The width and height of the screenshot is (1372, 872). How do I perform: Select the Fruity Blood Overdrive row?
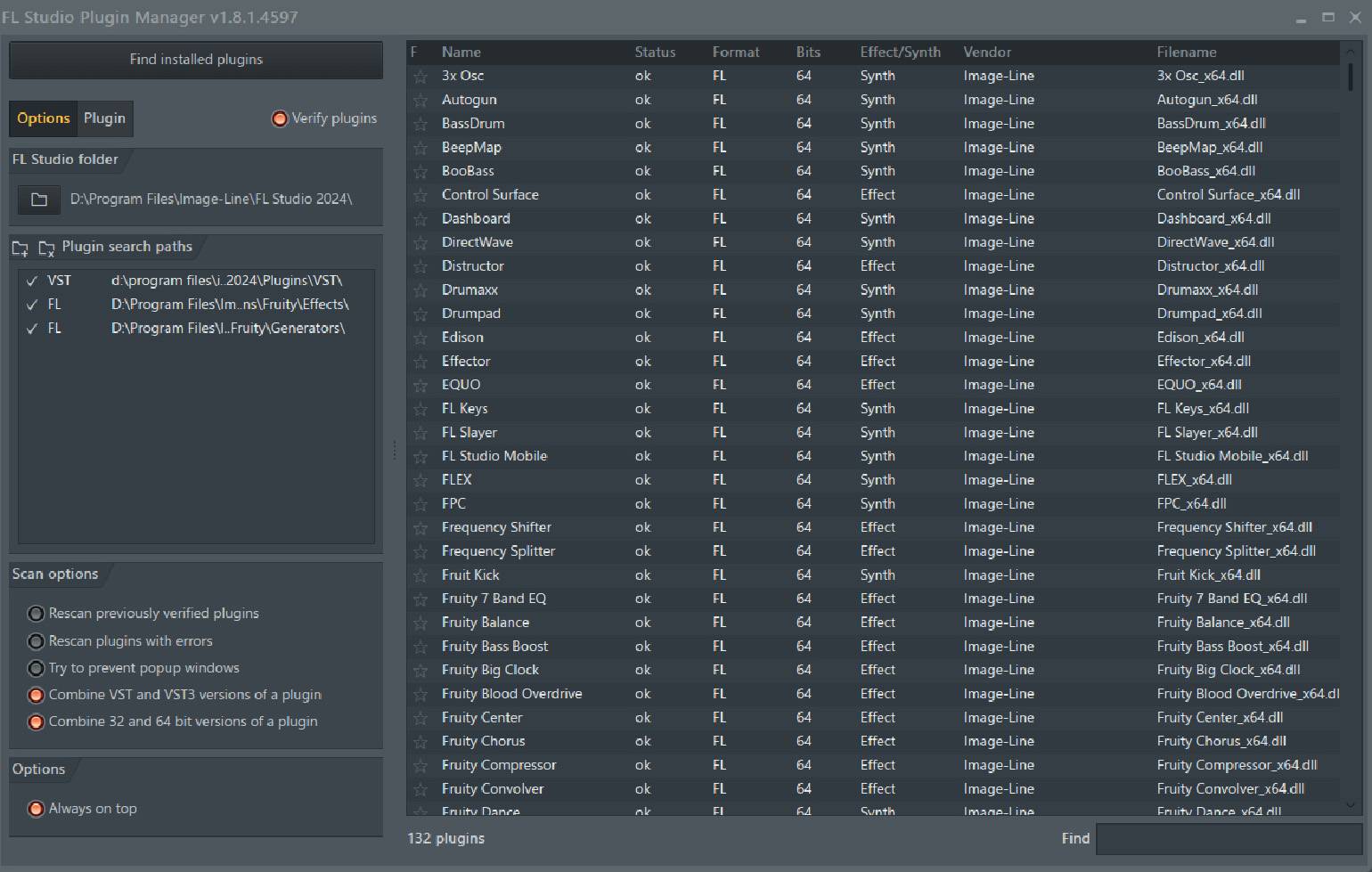point(873,695)
